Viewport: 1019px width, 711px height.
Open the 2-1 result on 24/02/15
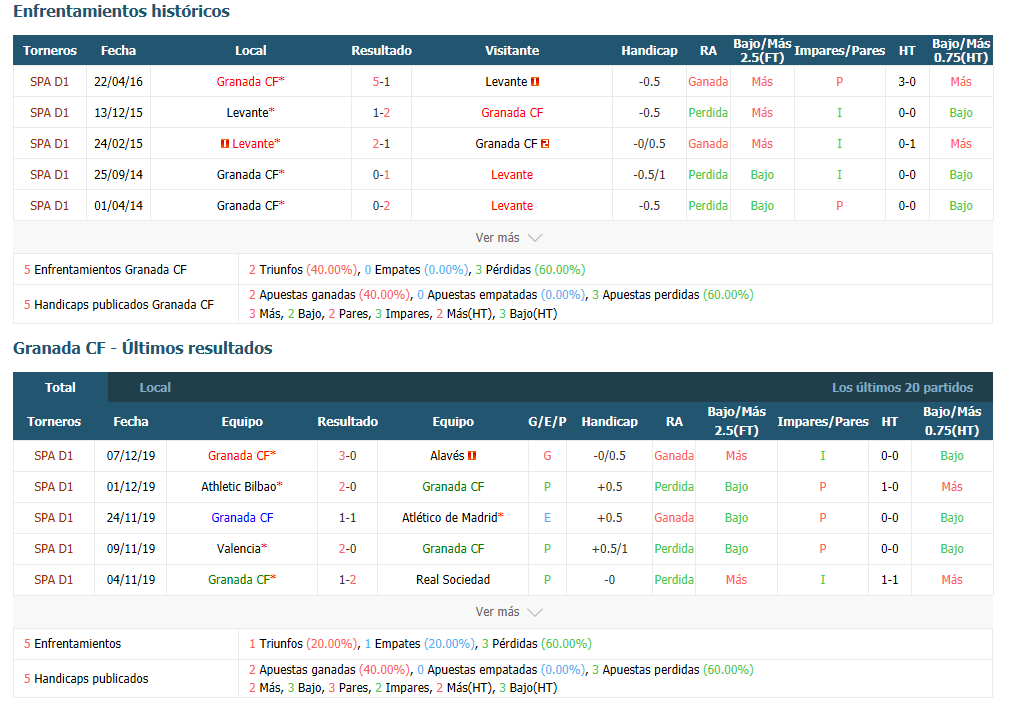[x=381, y=144]
